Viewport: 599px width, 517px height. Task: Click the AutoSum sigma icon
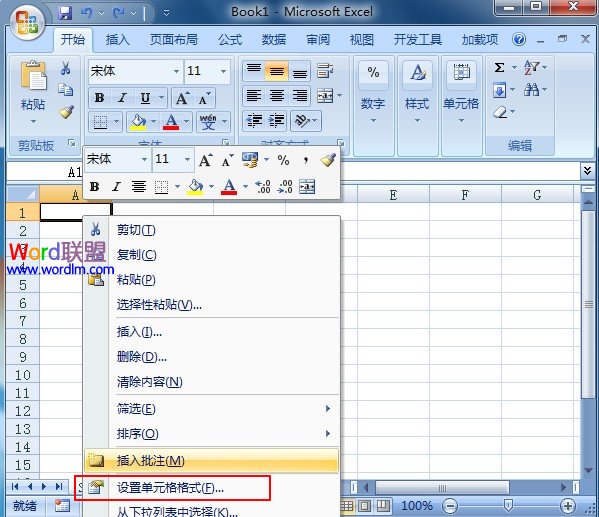pyautogui.click(x=499, y=68)
